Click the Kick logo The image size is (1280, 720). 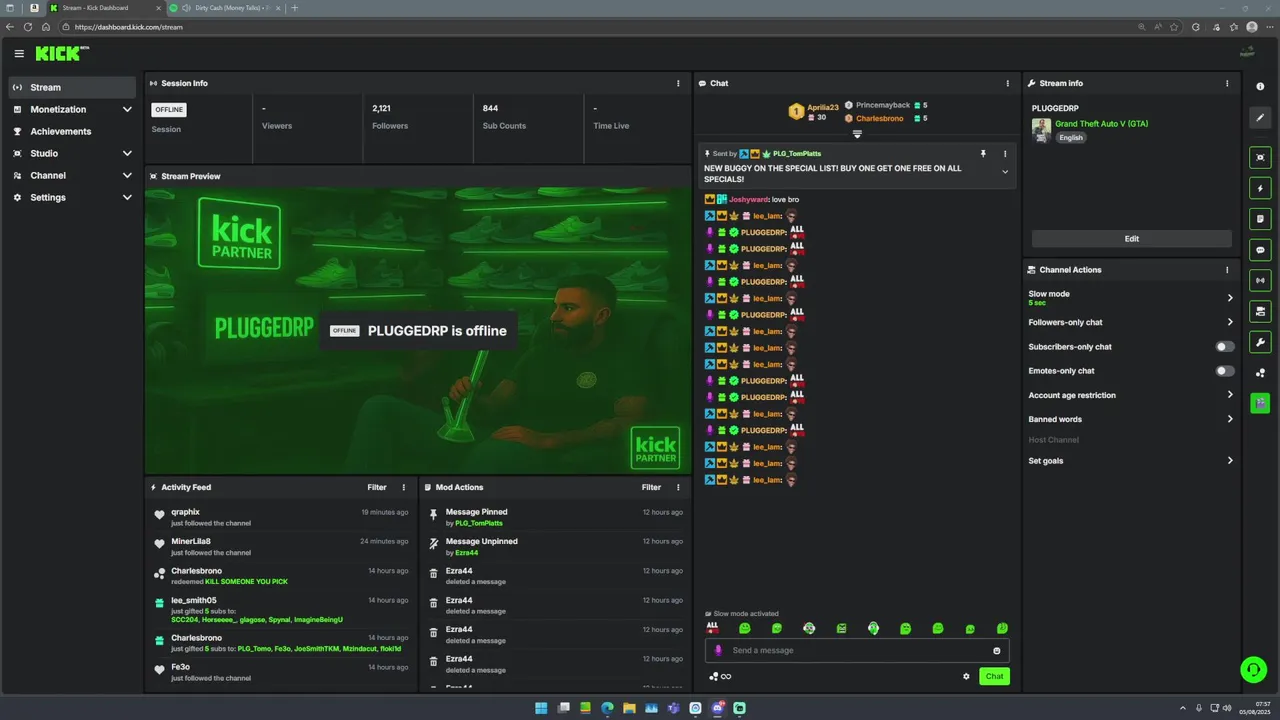coord(62,54)
